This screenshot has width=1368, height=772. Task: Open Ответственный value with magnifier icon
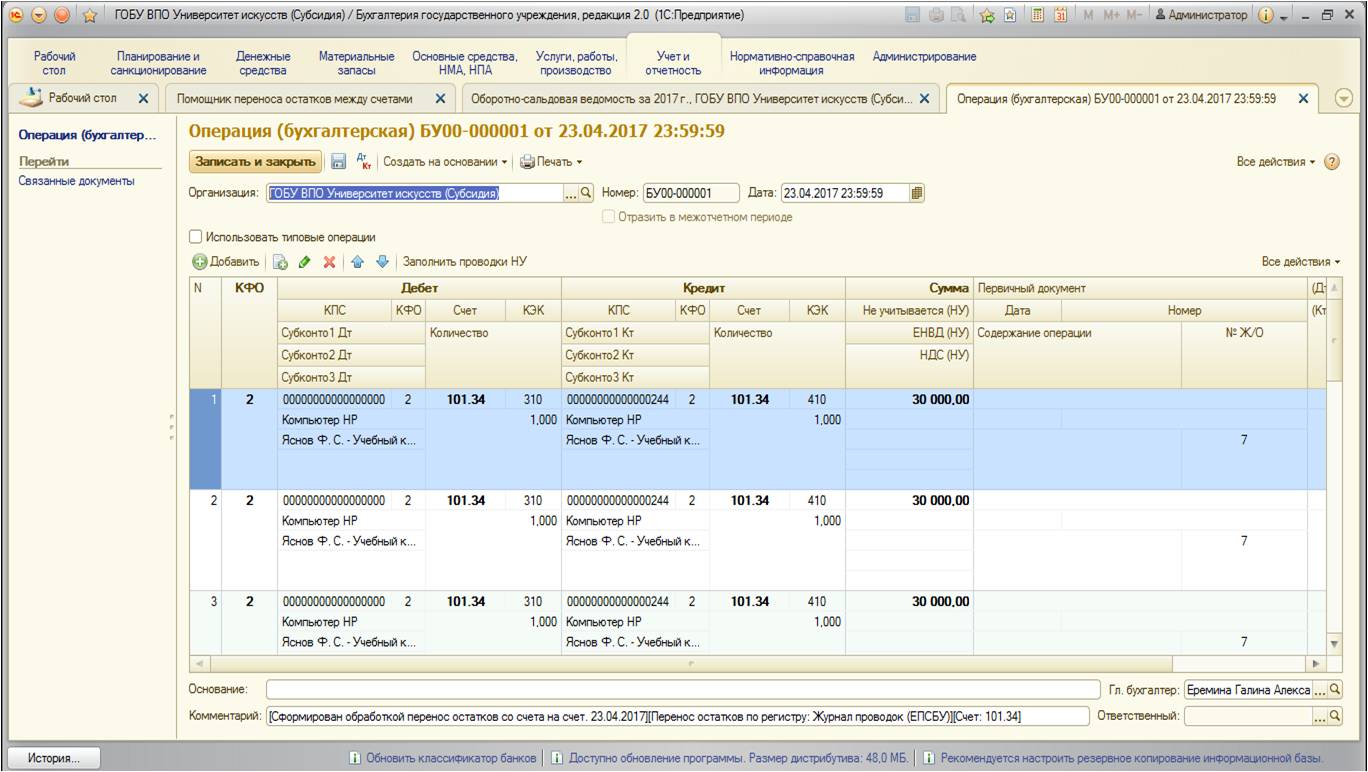pyautogui.click(x=1335, y=716)
